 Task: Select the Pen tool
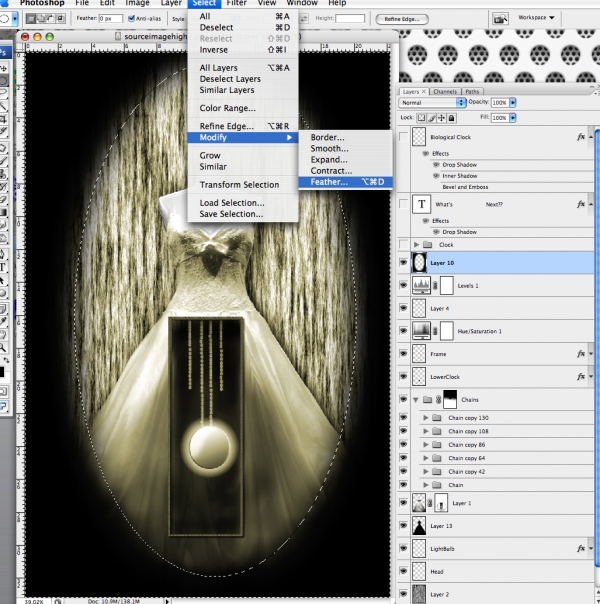coord(3,255)
